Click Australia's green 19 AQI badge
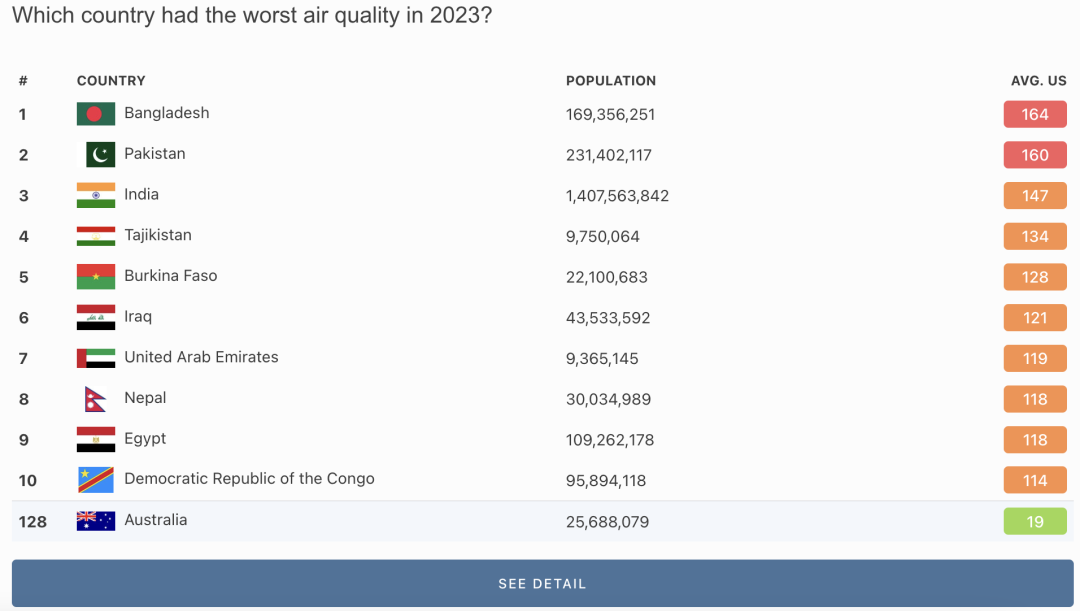Image resolution: width=1080 pixels, height=611 pixels. [x=1035, y=522]
